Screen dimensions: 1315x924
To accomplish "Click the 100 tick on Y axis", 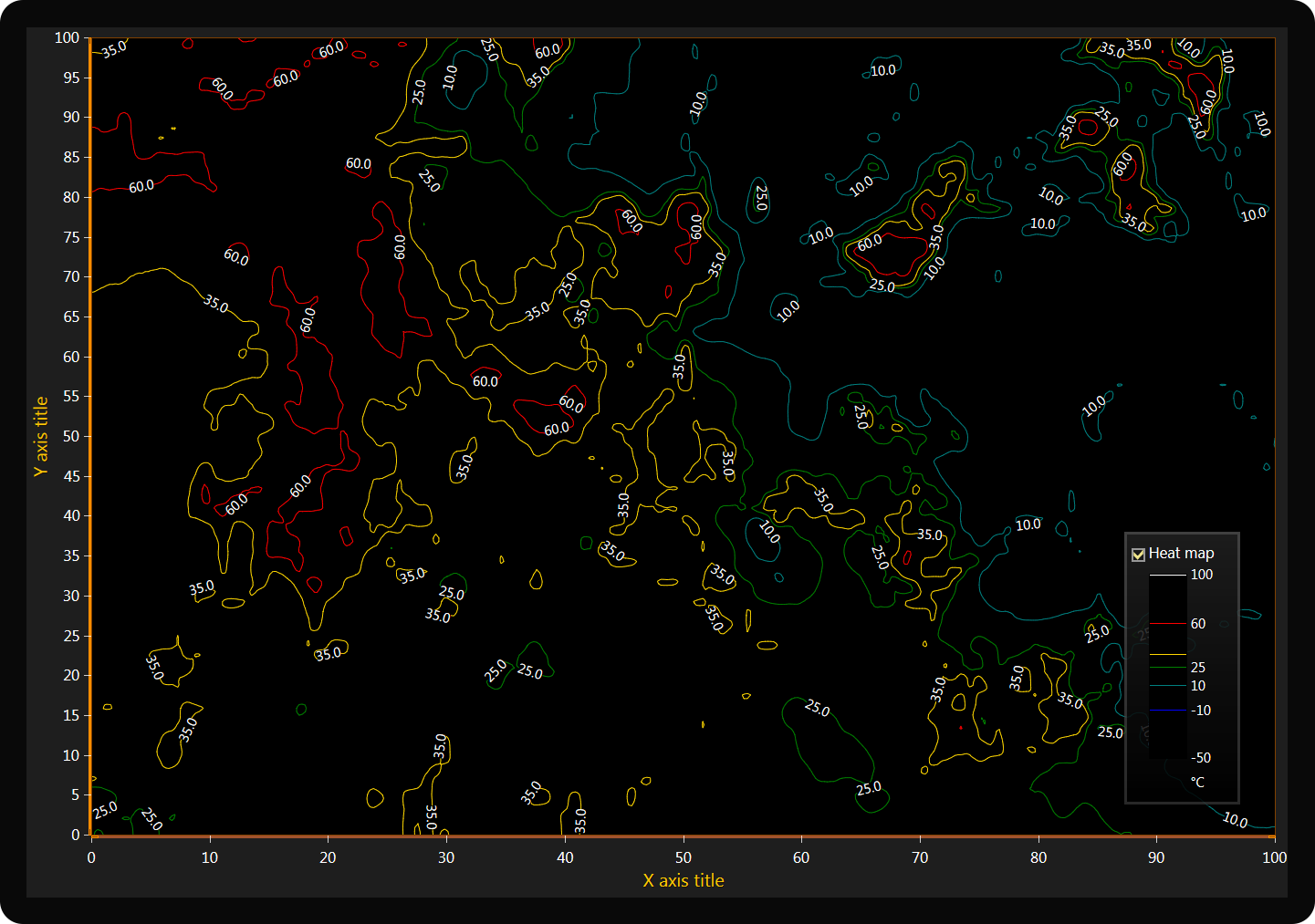I will click(x=68, y=37).
